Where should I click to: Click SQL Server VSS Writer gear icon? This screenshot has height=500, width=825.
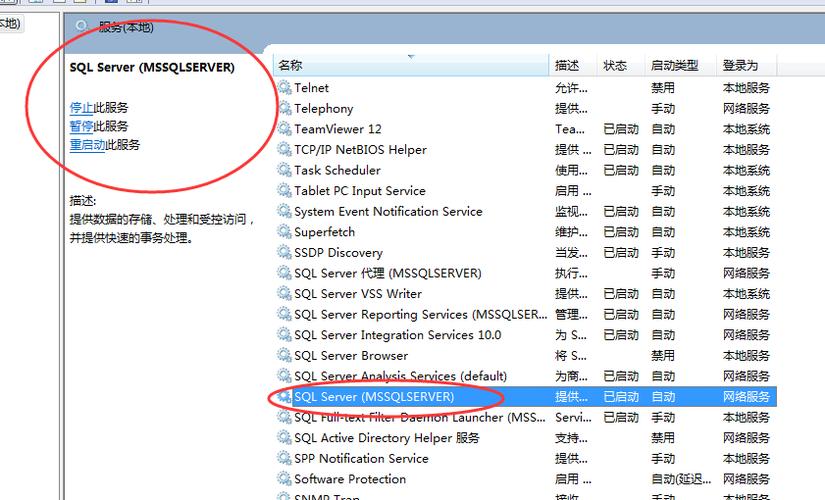point(285,293)
